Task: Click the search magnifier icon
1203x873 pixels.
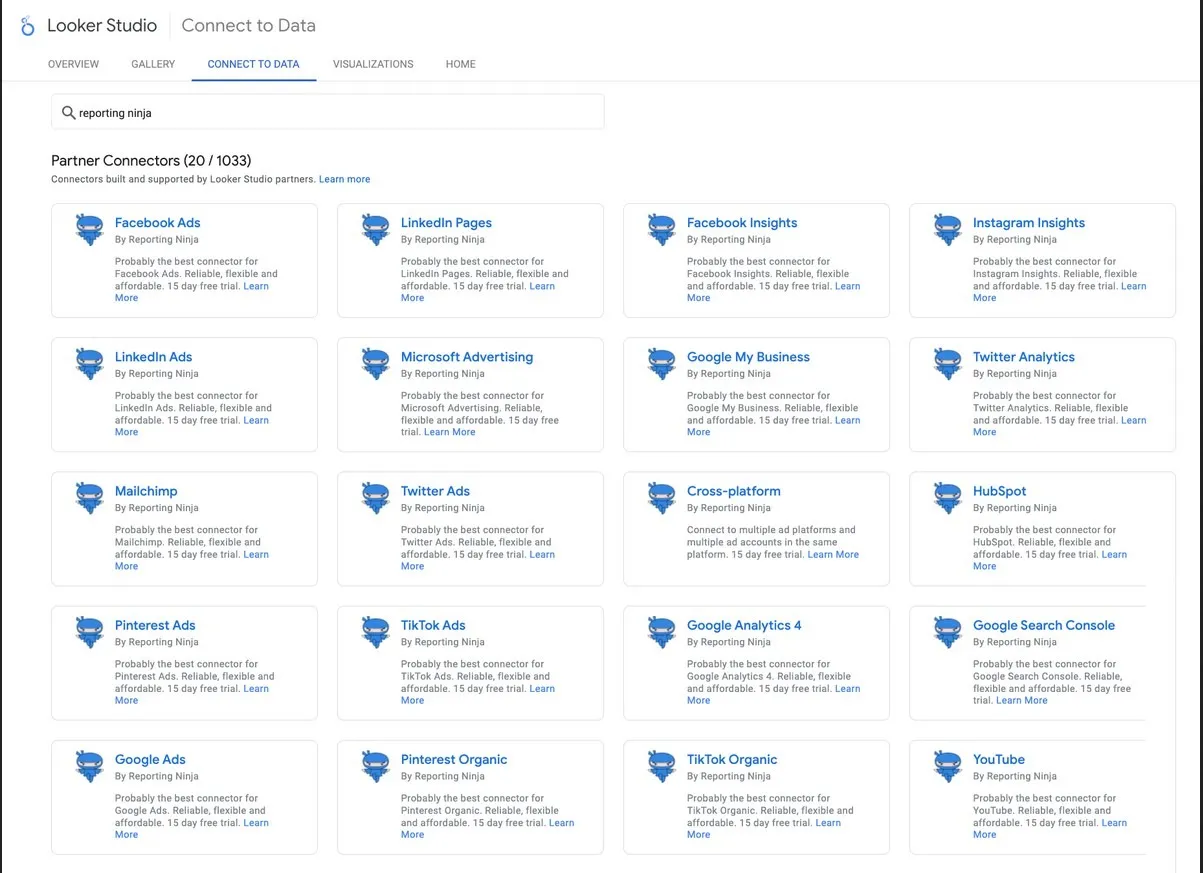Action: [68, 113]
